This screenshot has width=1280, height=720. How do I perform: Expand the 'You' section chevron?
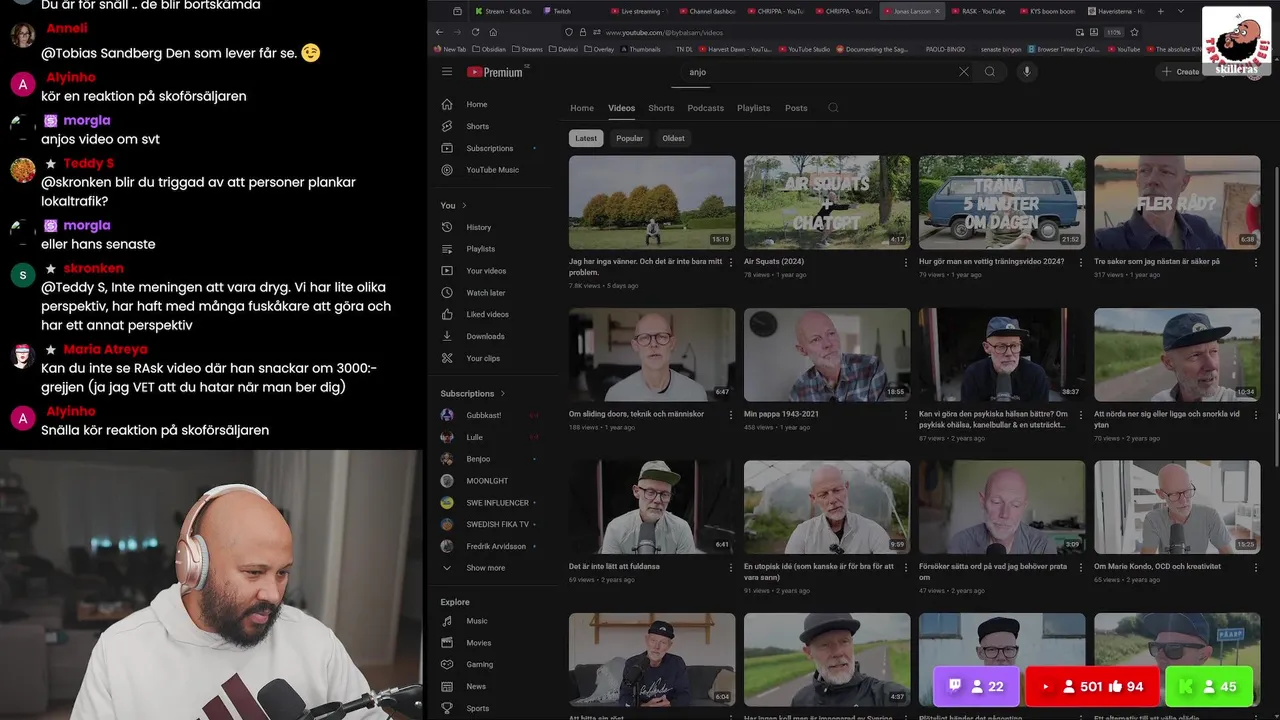[x=464, y=205]
